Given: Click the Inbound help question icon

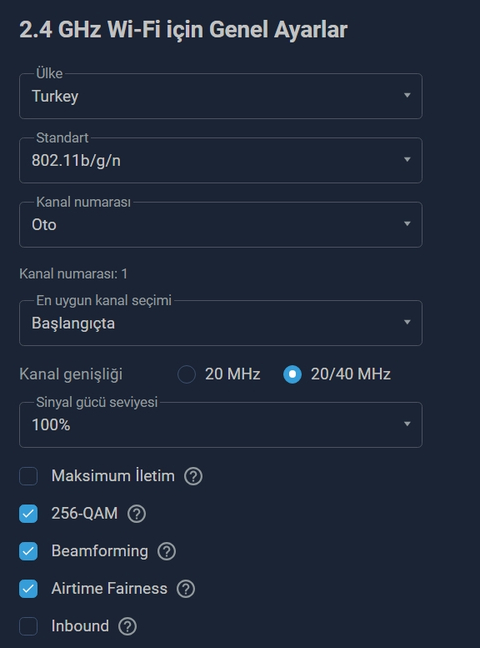Looking at the screenshot, I should pyautogui.click(x=127, y=626).
